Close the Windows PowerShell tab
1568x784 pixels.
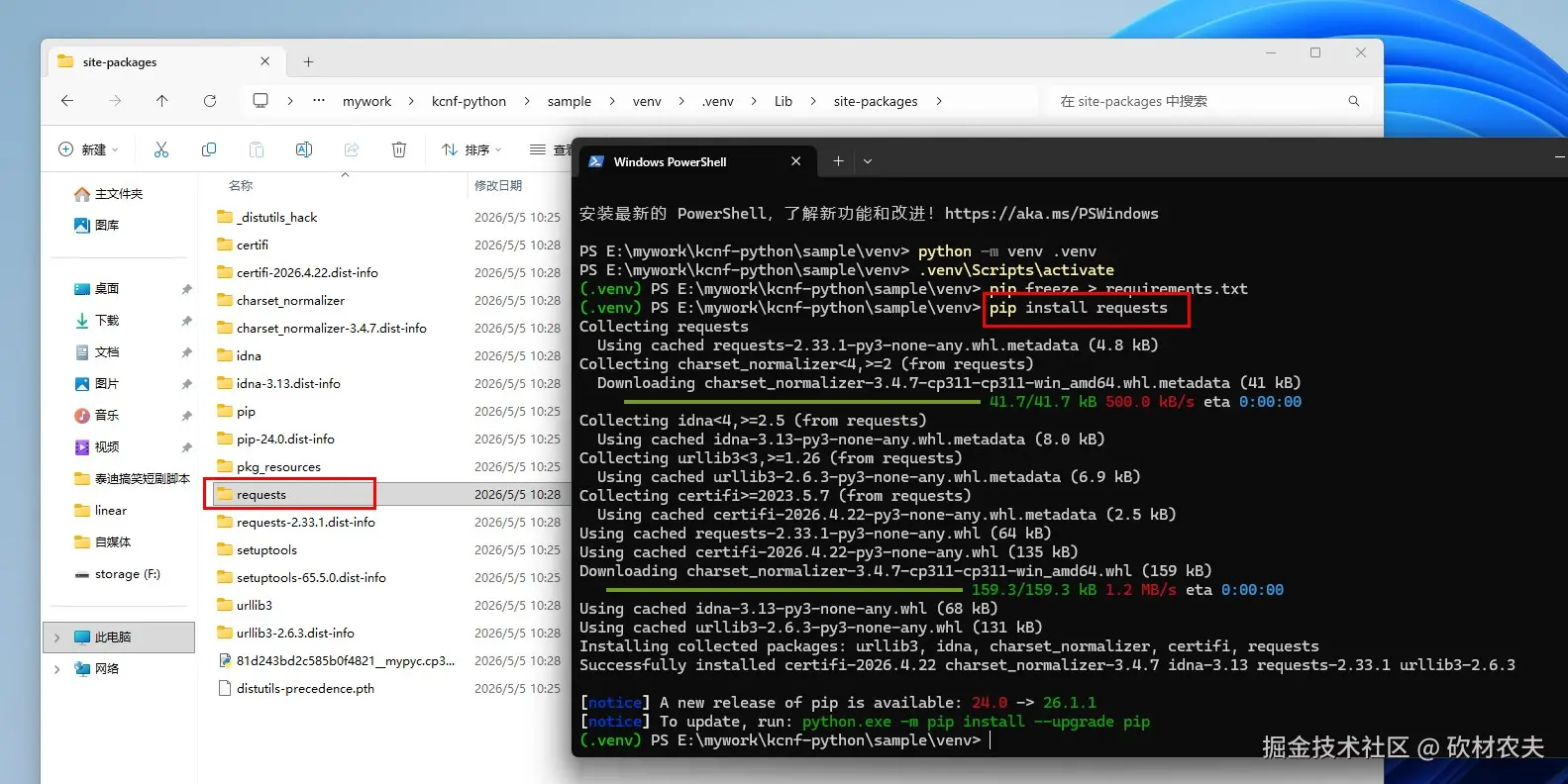pos(796,161)
